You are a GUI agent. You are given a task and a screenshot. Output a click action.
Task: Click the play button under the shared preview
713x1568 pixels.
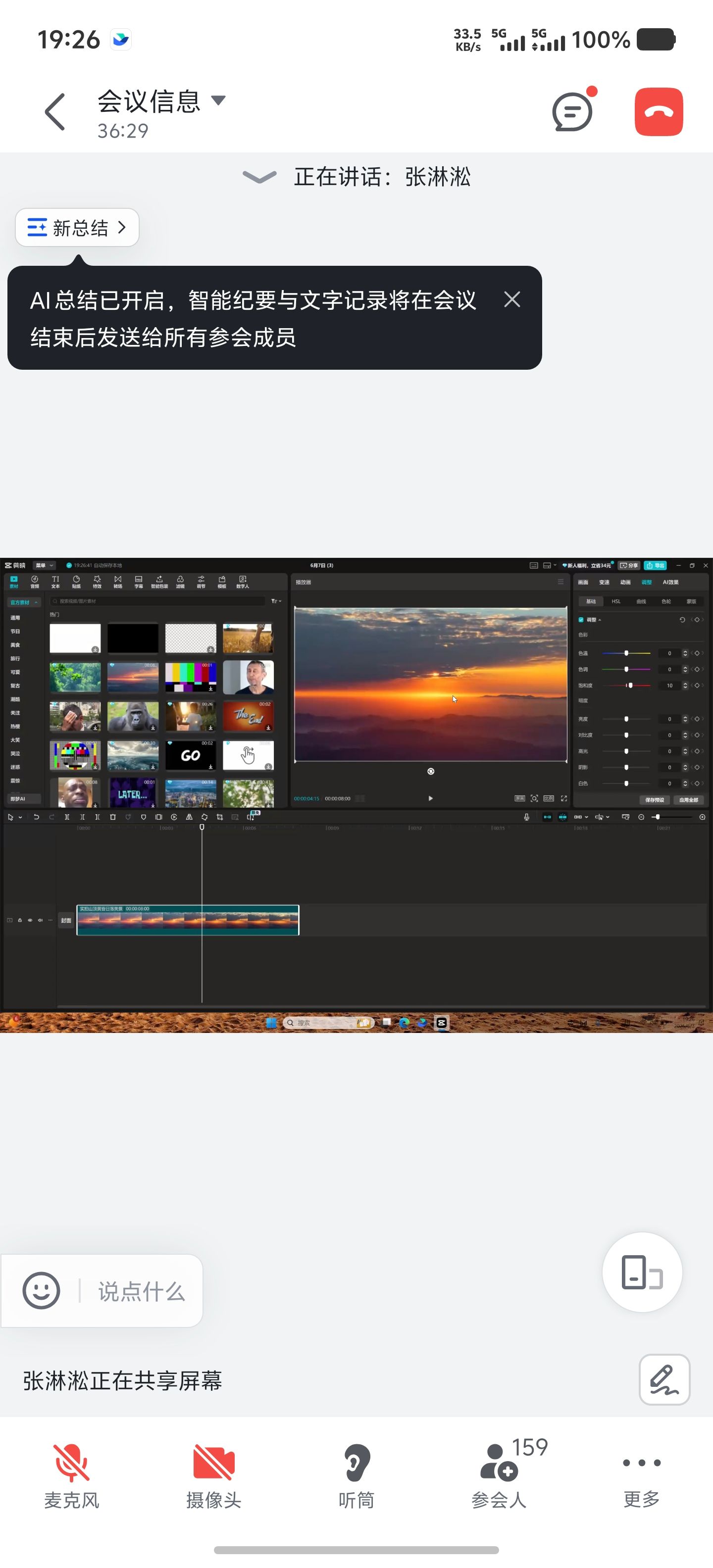tap(430, 798)
